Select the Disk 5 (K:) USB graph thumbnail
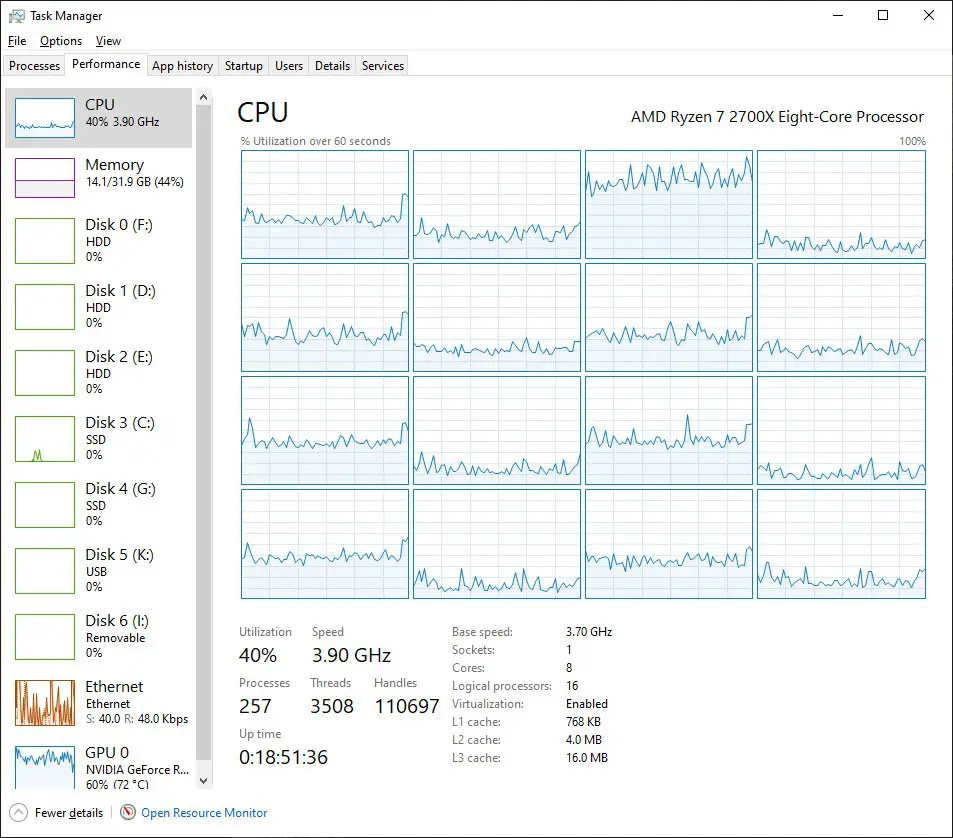The image size is (953, 838). coord(45,571)
